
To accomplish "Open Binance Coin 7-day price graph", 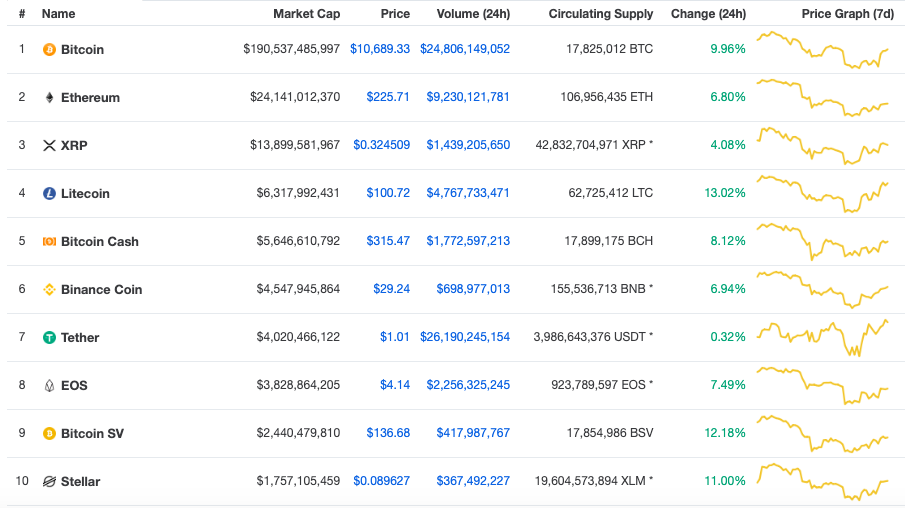I will (x=822, y=289).
